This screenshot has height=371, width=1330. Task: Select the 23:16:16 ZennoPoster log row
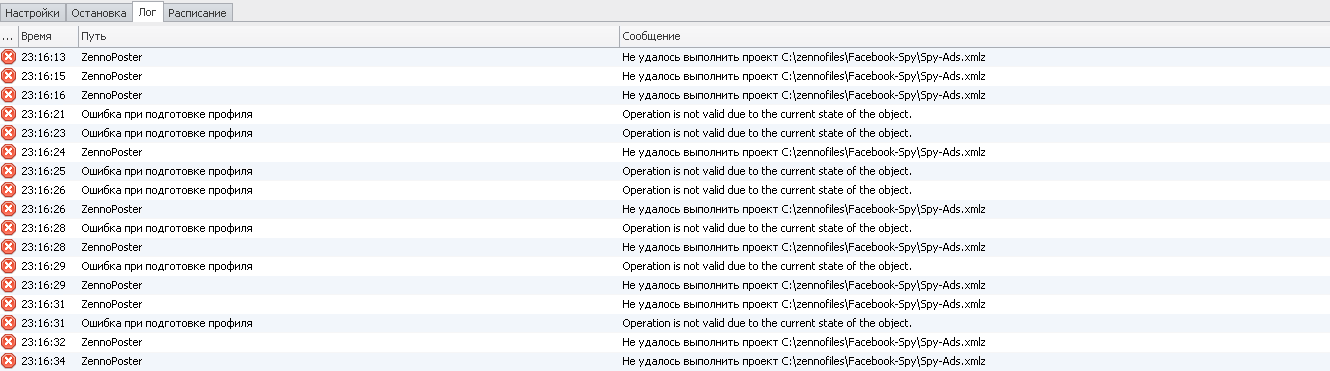pyautogui.click(x=665, y=95)
